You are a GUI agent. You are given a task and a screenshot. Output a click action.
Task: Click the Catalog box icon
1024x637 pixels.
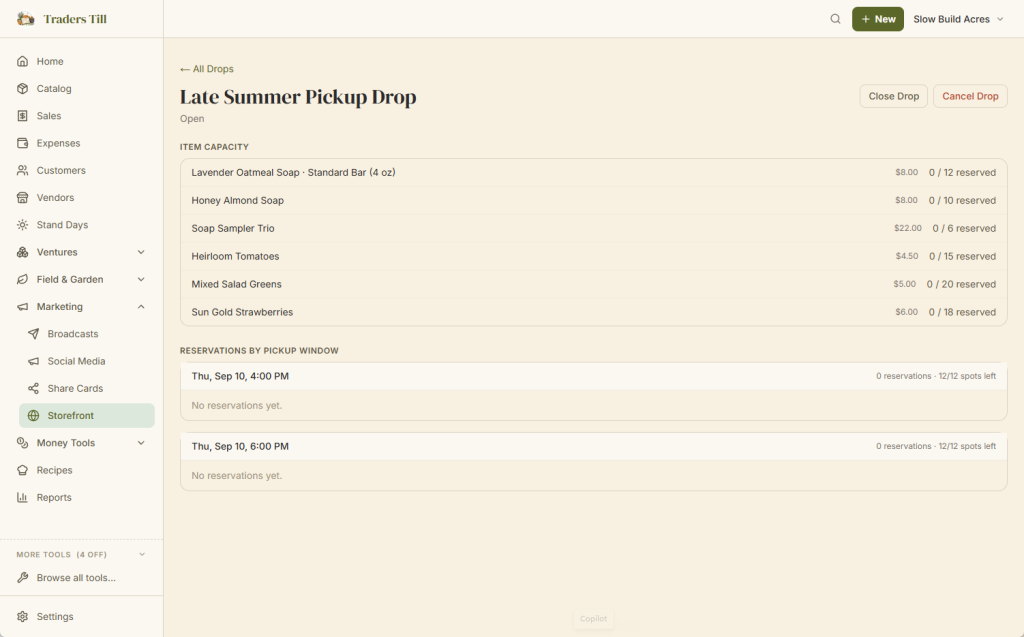[22, 89]
